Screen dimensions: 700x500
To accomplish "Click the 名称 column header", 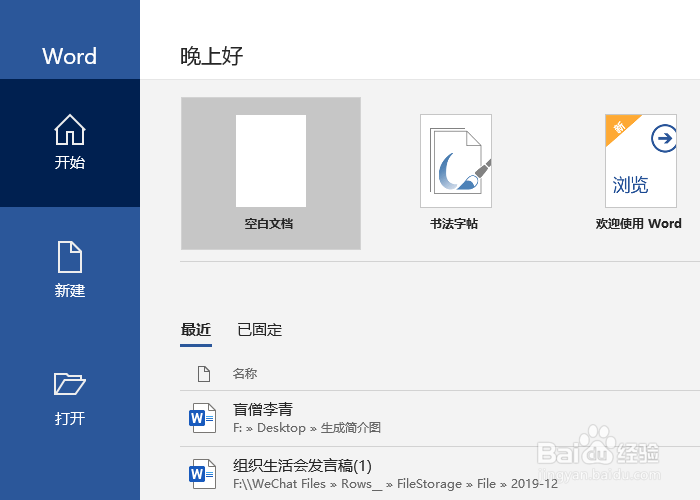I will pyautogui.click(x=245, y=374).
